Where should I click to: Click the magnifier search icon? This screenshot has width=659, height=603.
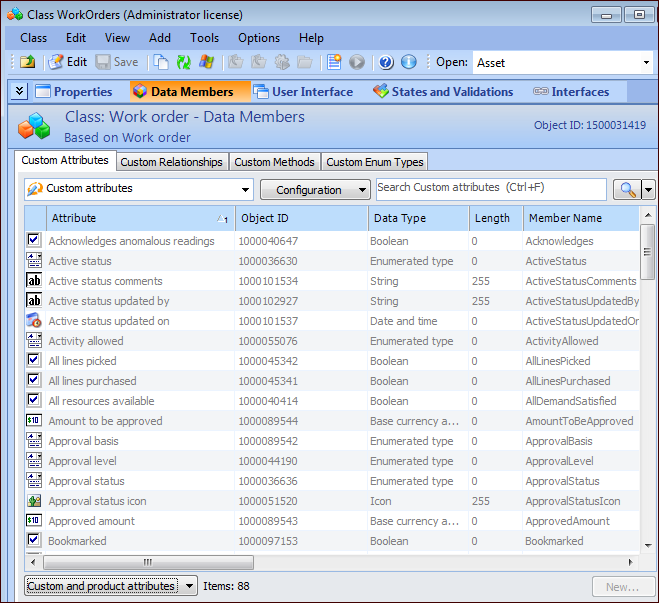(x=627, y=189)
